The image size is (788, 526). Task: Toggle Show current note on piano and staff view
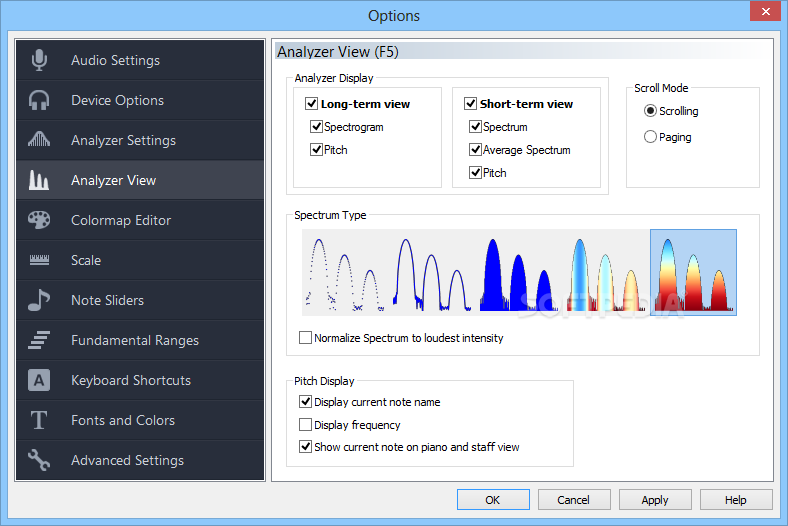point(305,447)
